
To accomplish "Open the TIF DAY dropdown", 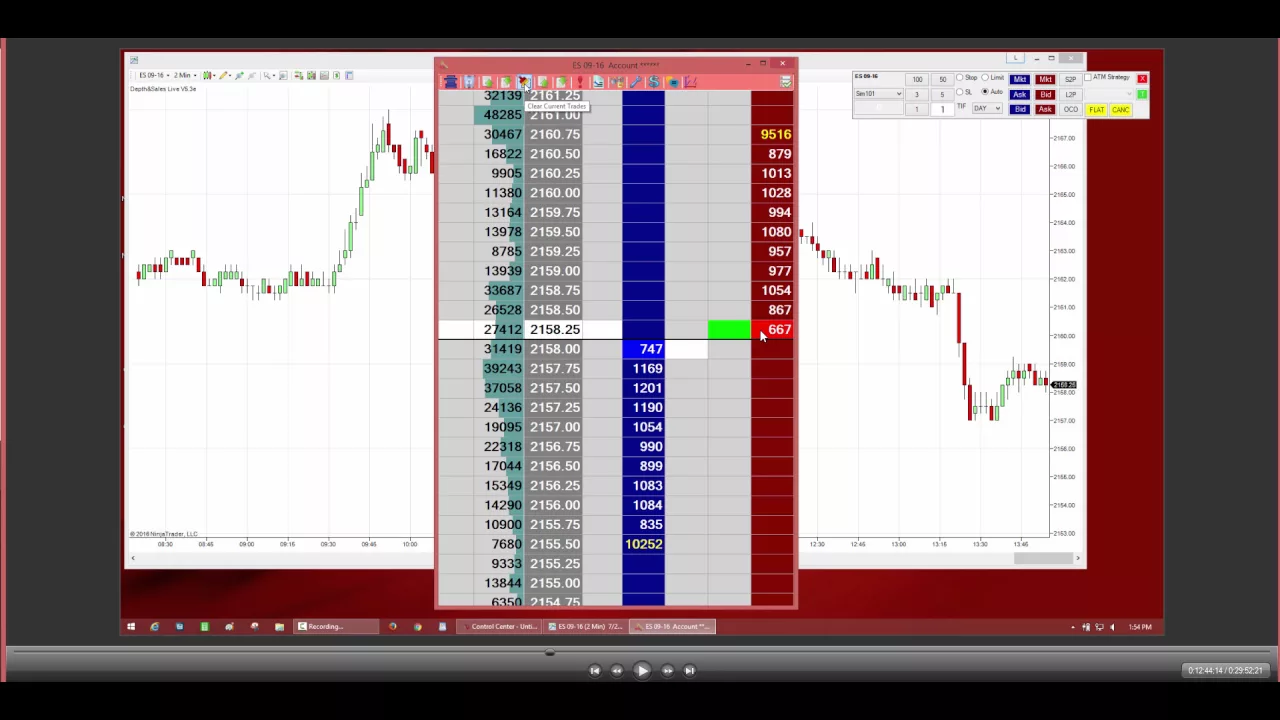I will (987, 108).
